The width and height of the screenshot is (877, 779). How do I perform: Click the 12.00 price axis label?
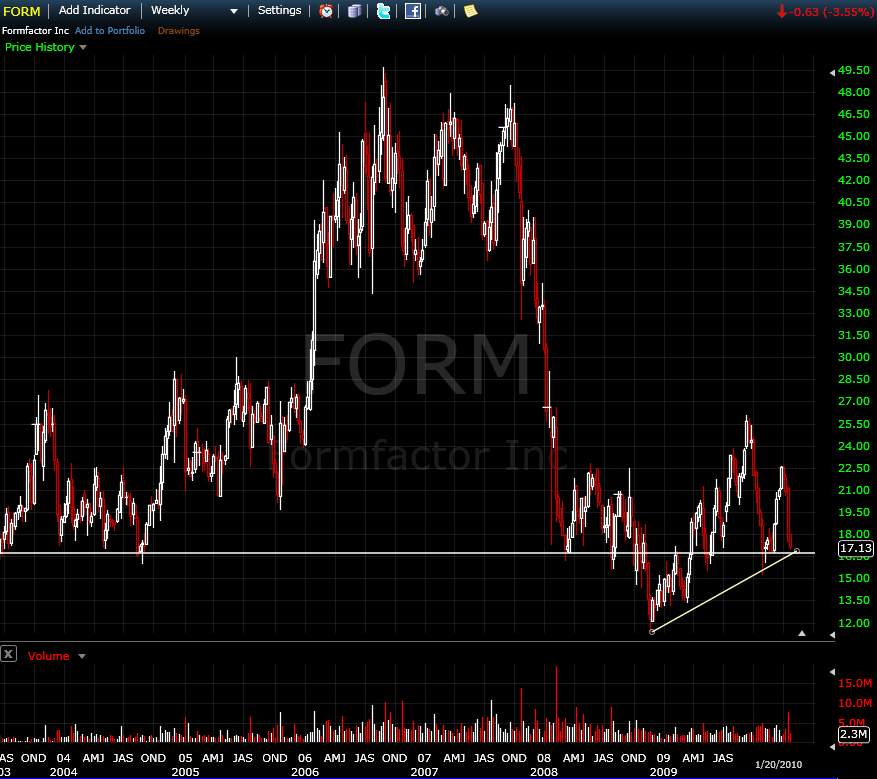click(x=854, y=622)
